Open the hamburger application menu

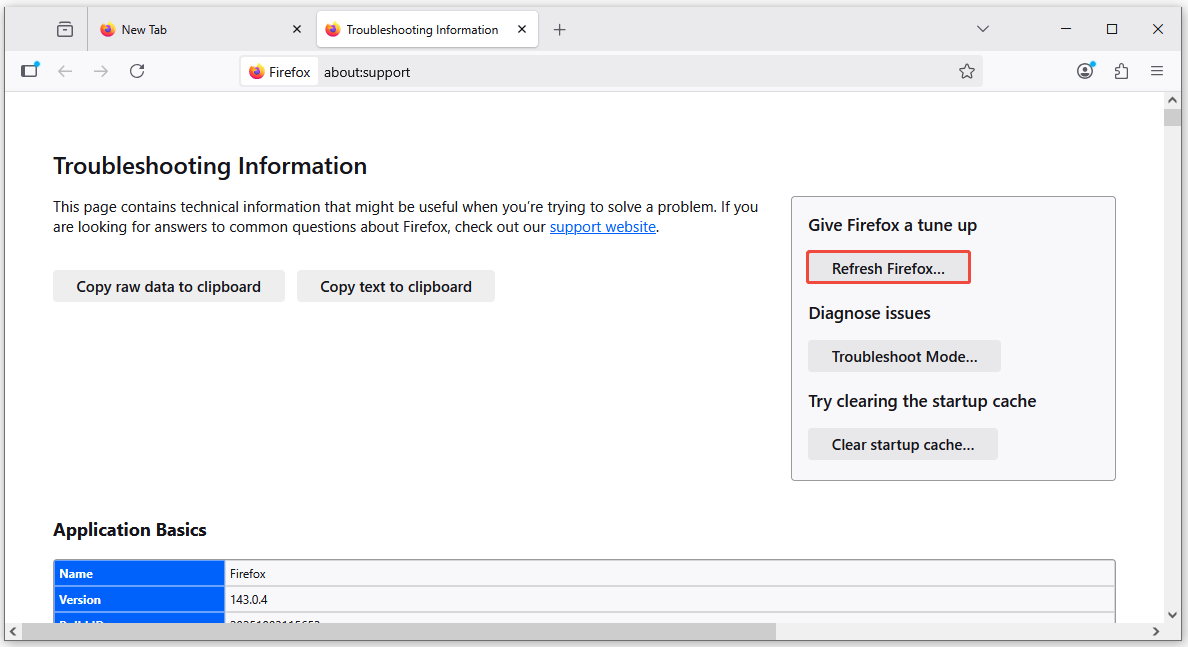click(1157, 71)
